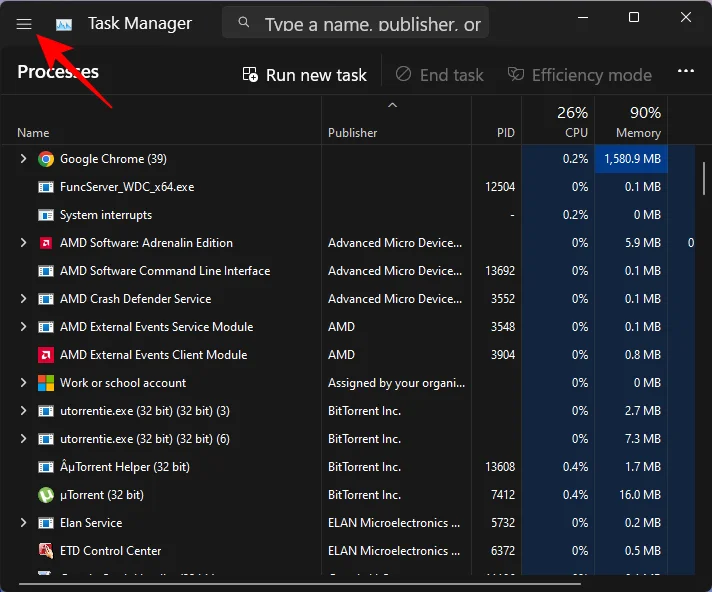712x592 pixels.
Task: Click FuncServer_WDC_x64.exe process icon
Action: [x=46, y=187]
